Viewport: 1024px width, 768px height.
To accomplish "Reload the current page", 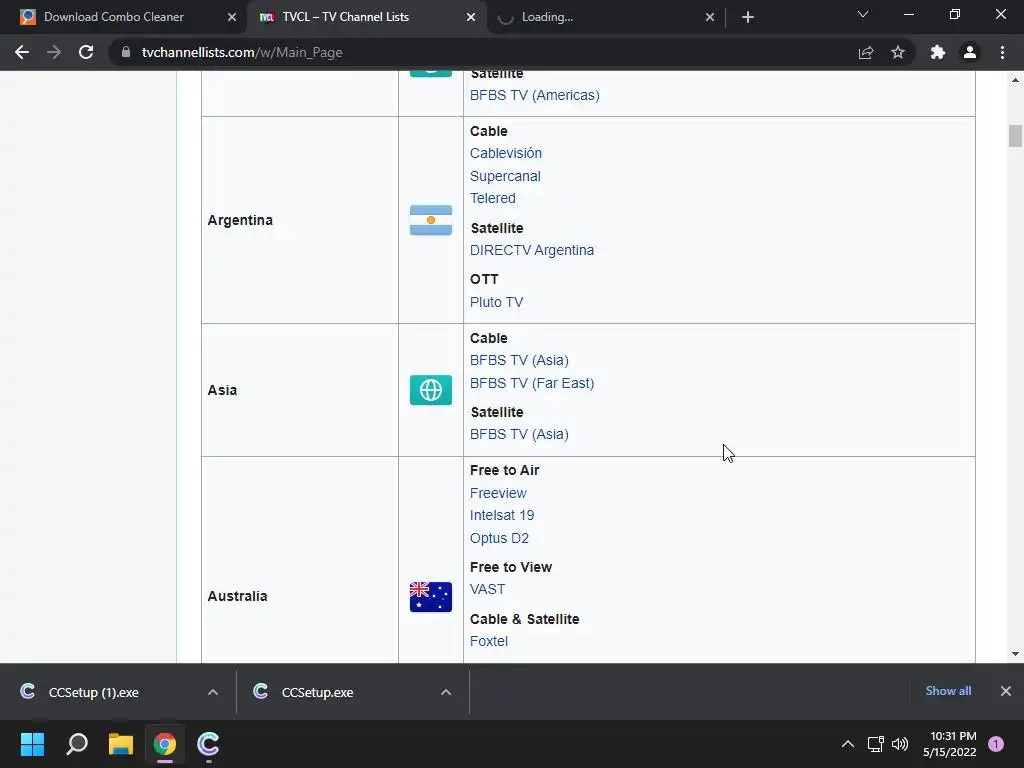I will (x=86, y=52).
